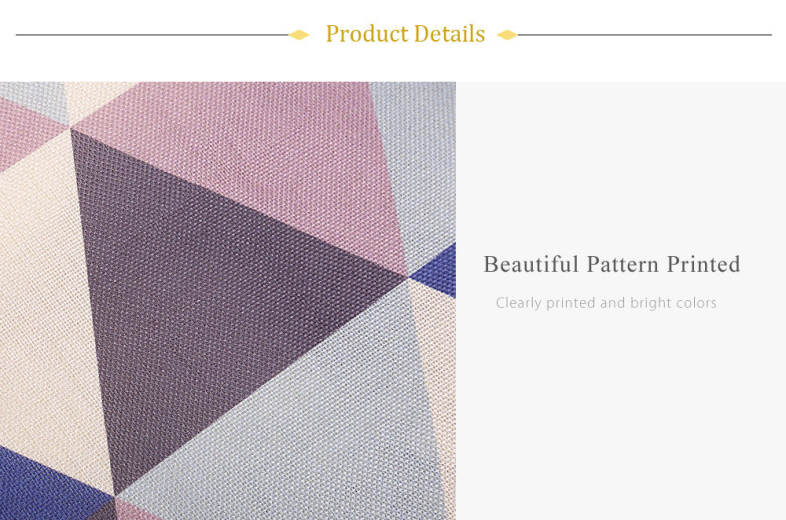The height and width of the screenshot is (520, 786).
Task: Click the gray divider line right of heading
Action: [645, 35]
